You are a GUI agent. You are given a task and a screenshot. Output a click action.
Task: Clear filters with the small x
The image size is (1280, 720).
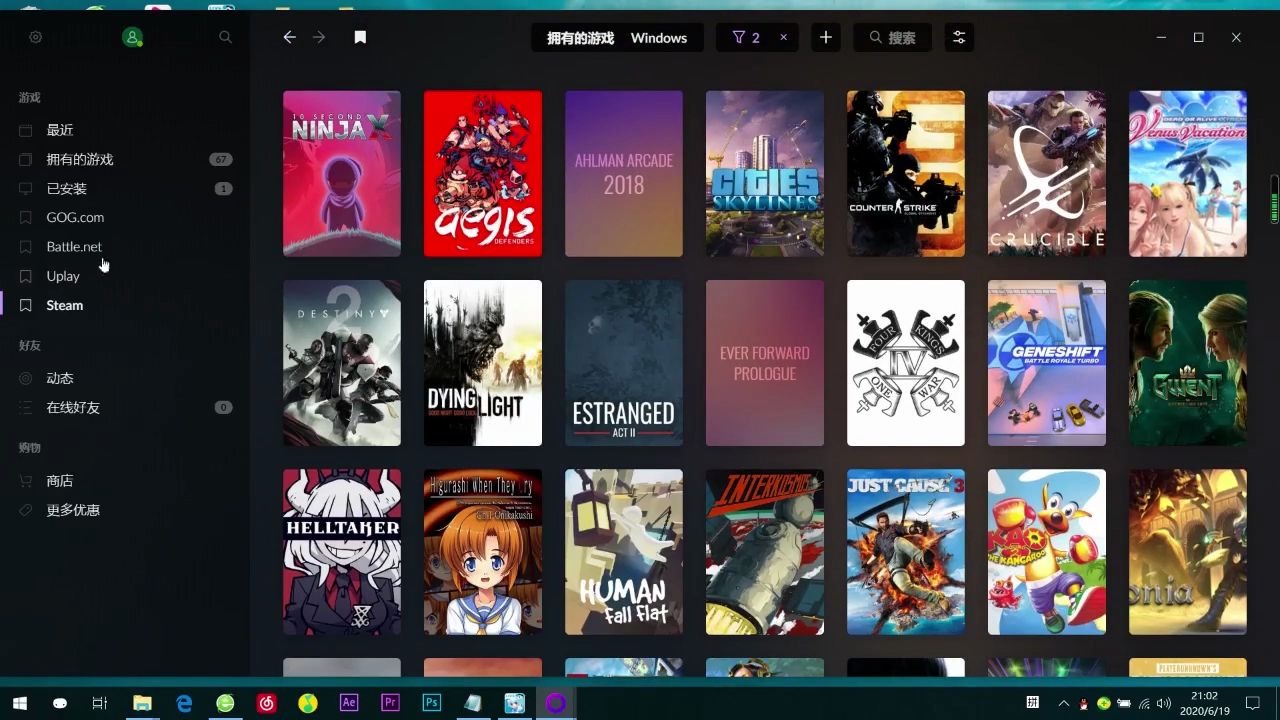(x=783, y=37)
